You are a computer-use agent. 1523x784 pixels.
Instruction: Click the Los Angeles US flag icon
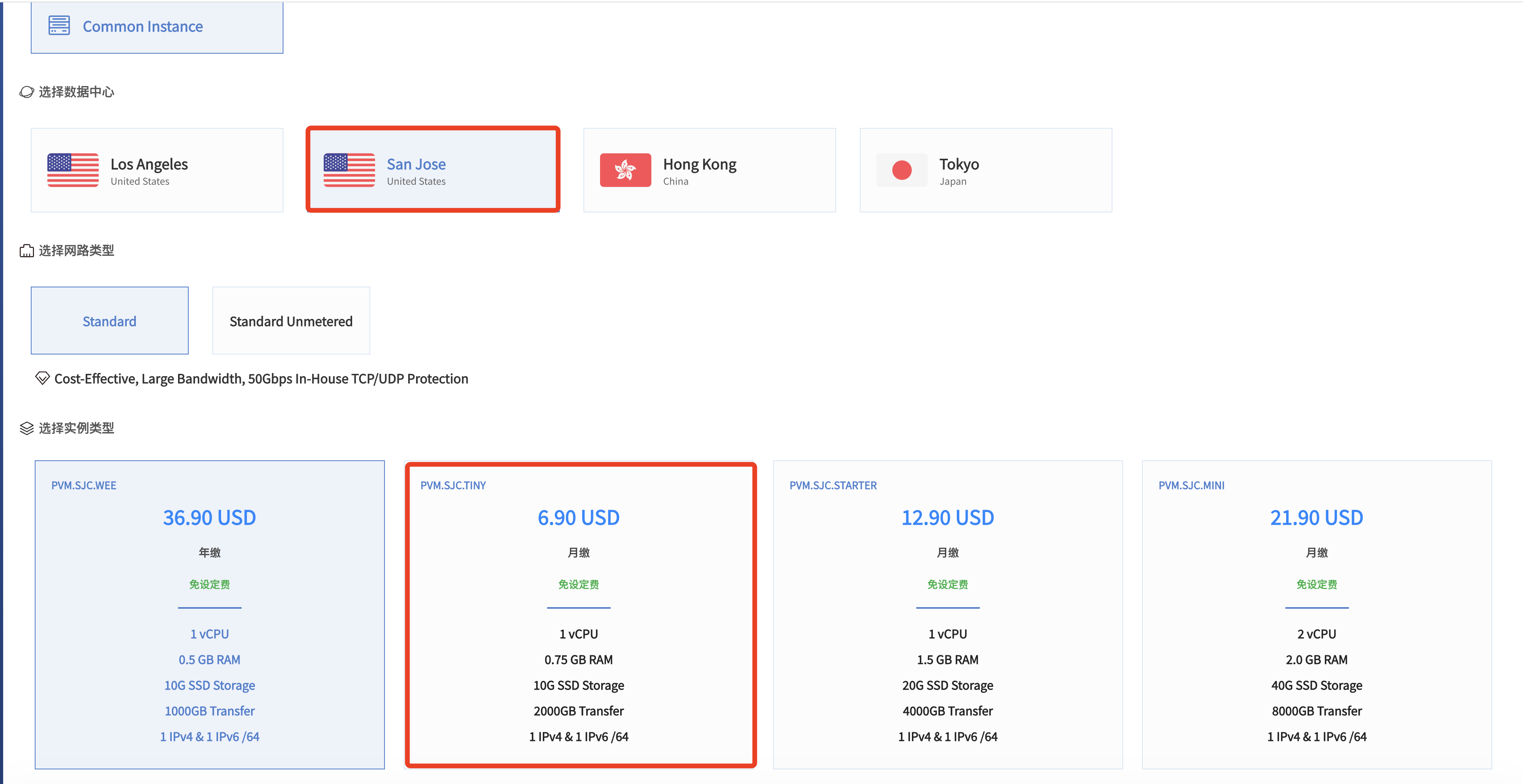point(73,170)
